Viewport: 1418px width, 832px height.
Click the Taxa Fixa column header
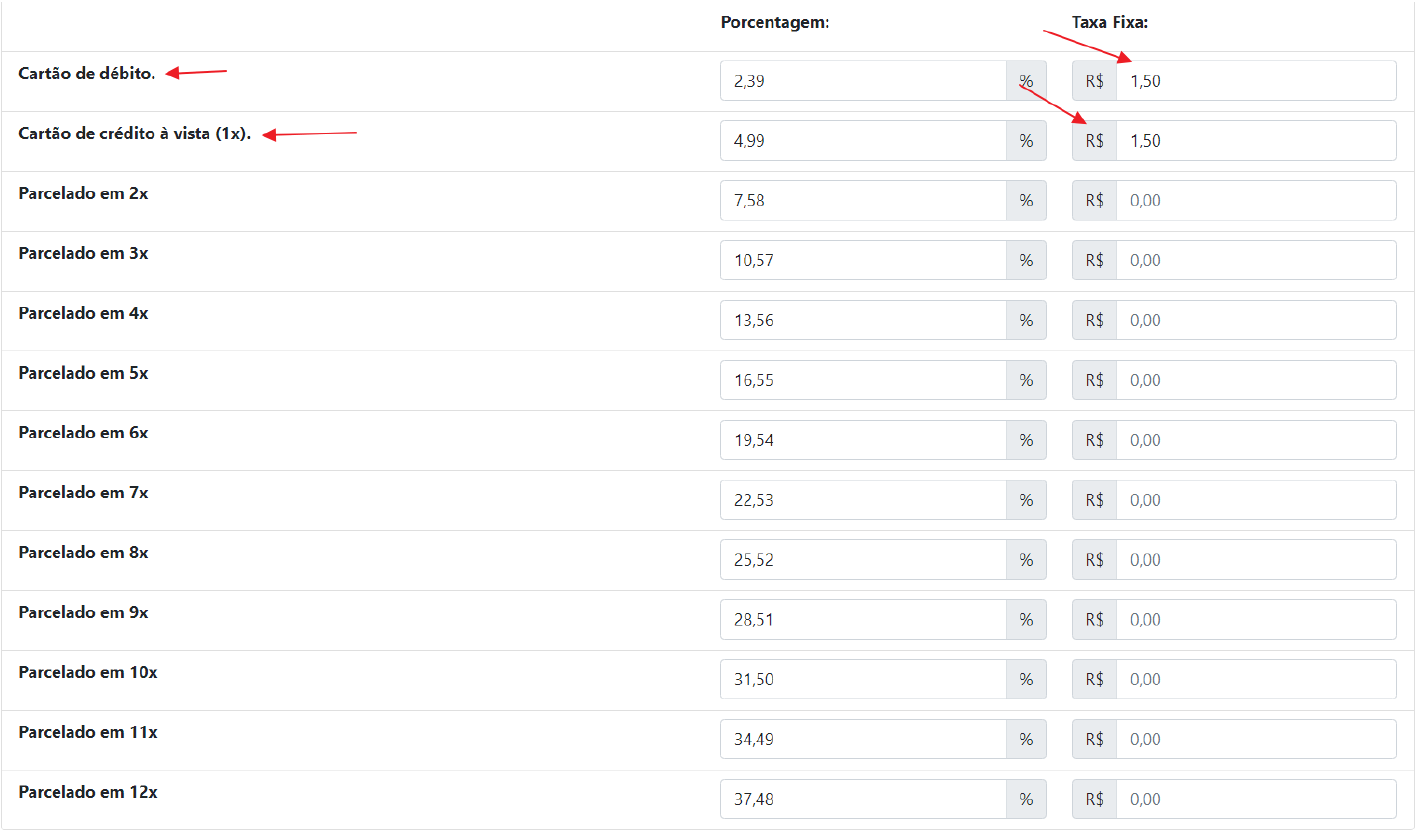(1109, 22)
